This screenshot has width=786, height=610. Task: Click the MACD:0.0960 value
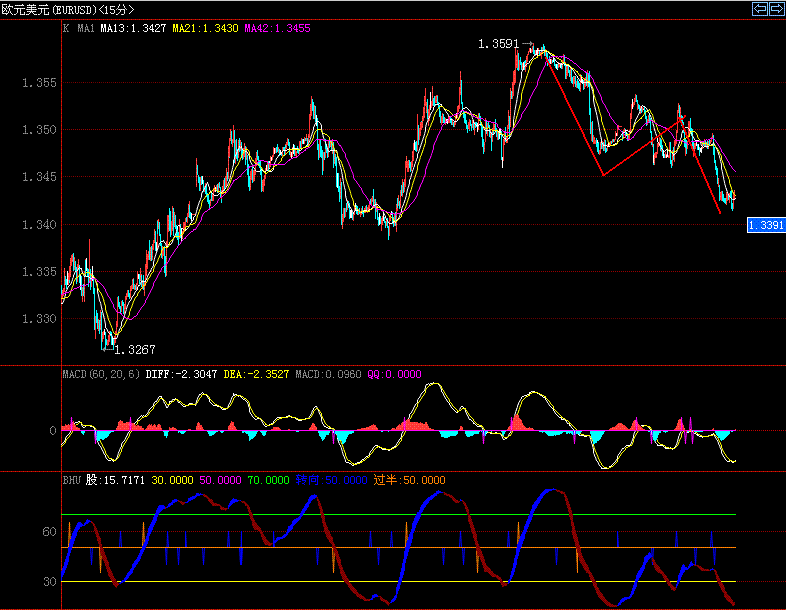pos(328,374)
